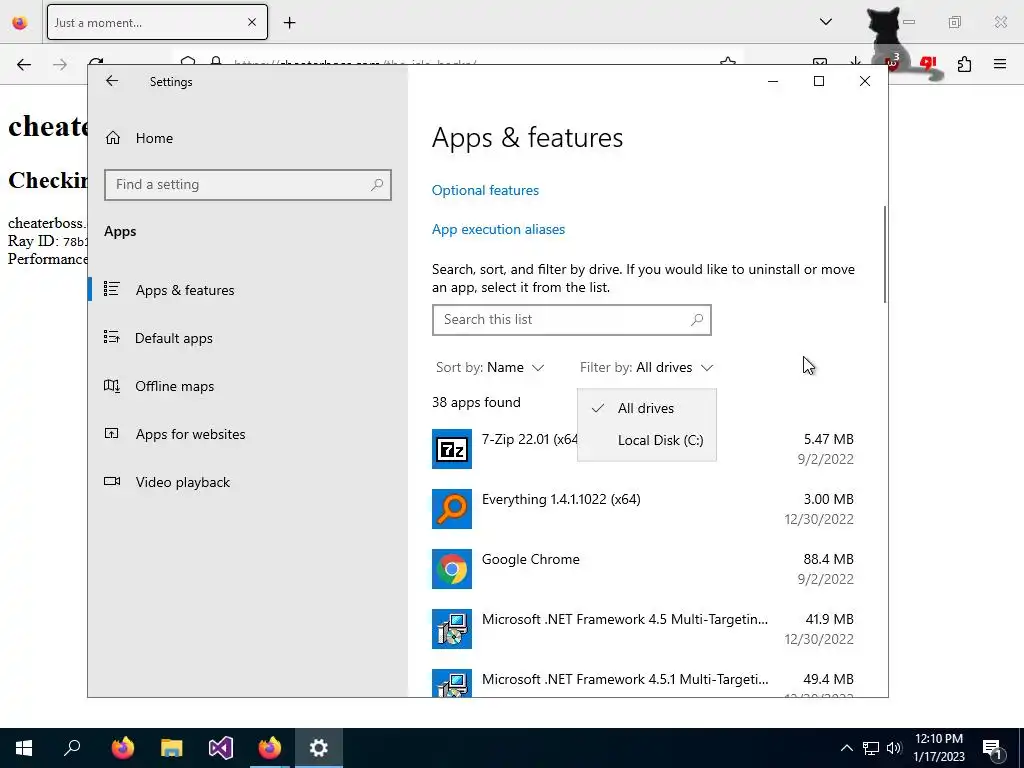The height and width of the screenshot is (768, 1024).
Task: Open Offline maps section
Action: coord(174,386)
